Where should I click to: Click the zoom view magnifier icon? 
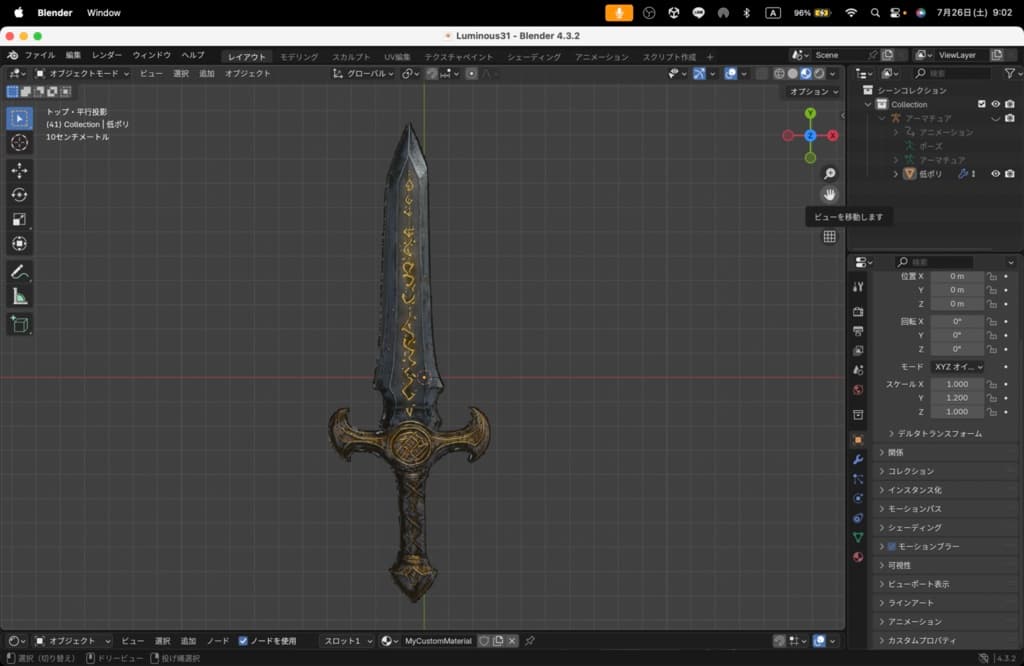pos(829,174)
